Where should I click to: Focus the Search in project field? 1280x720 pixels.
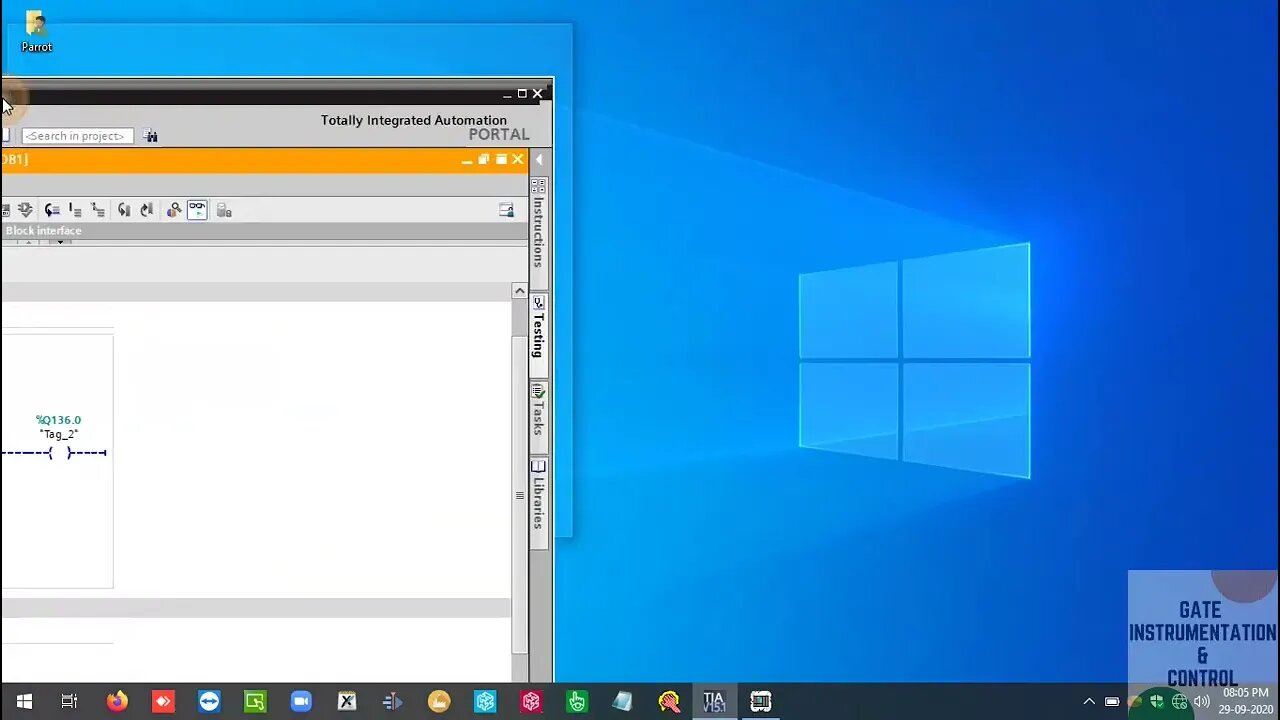[x=77, y=136]
